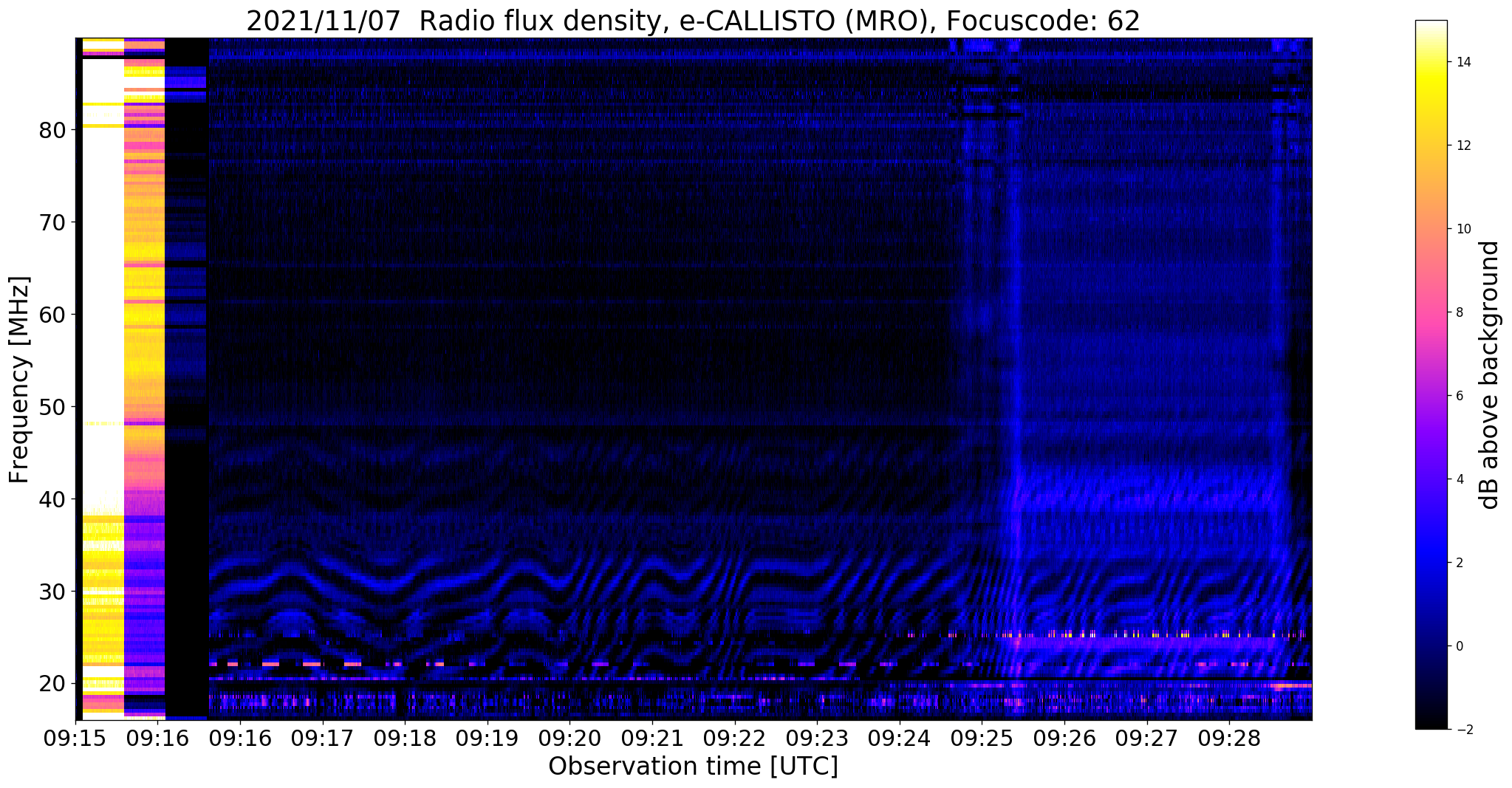Click the 09:17 time tick label
The height and width of the screenshot is (788, 1512).
pos(322,739)
